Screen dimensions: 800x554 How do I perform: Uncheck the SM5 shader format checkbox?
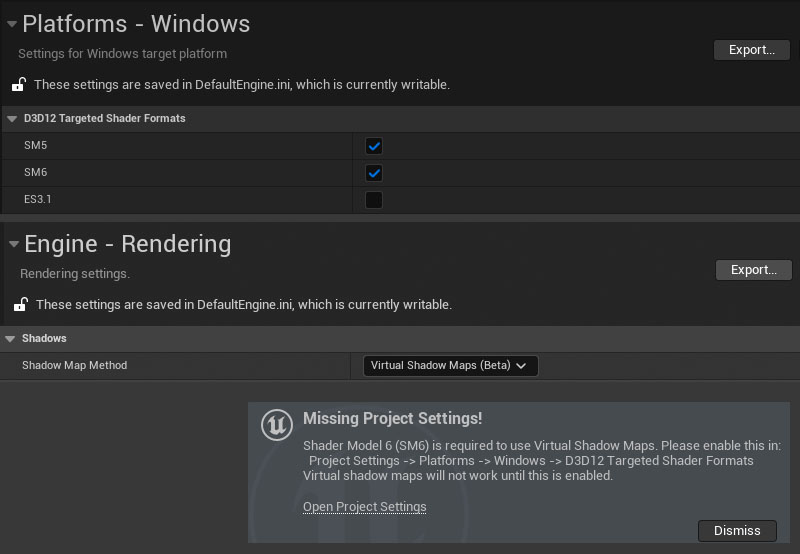pyautogui.click(x=374, y=146)
